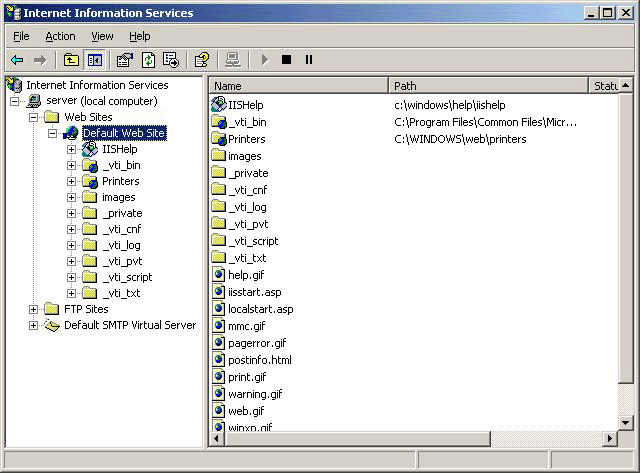Pause the site with the pause button

(x=309, y=60)
